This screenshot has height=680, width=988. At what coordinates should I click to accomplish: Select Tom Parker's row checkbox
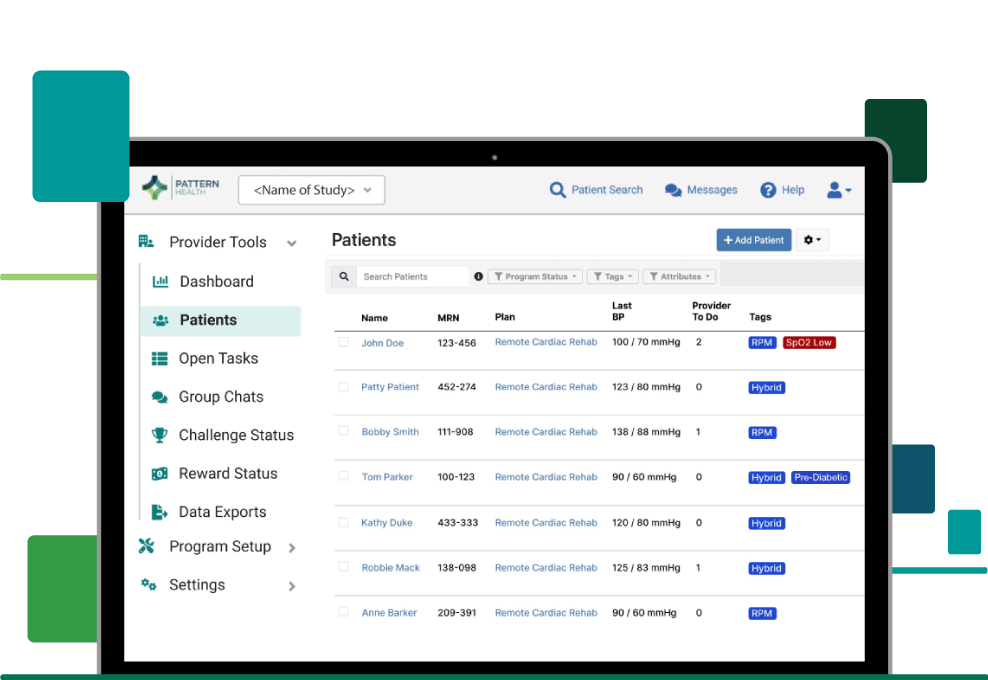(343, 477)
